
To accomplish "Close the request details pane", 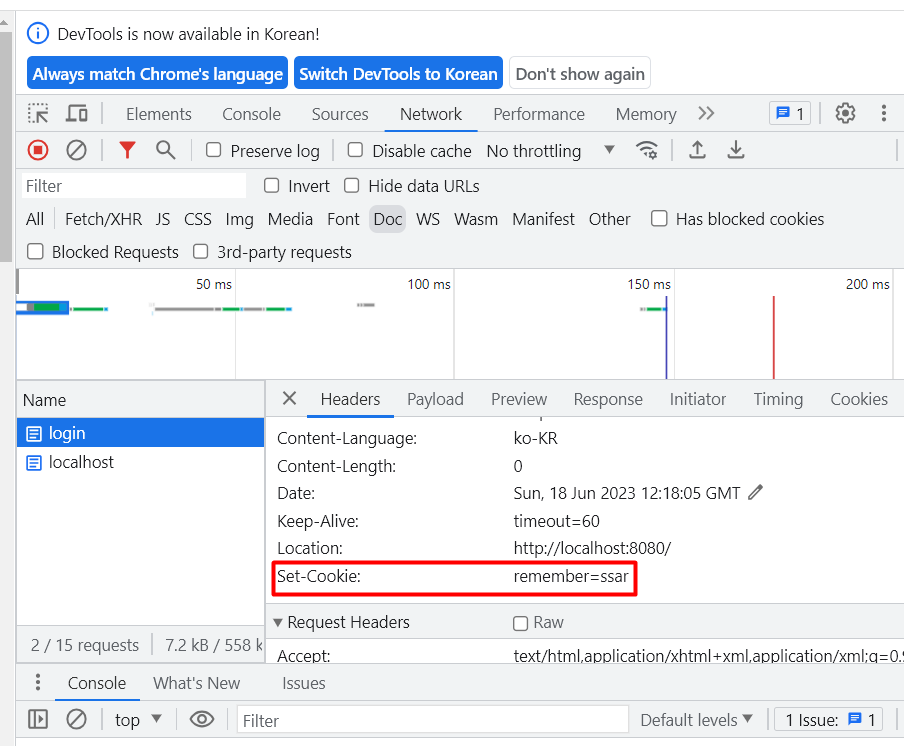I will coord(289,398).
